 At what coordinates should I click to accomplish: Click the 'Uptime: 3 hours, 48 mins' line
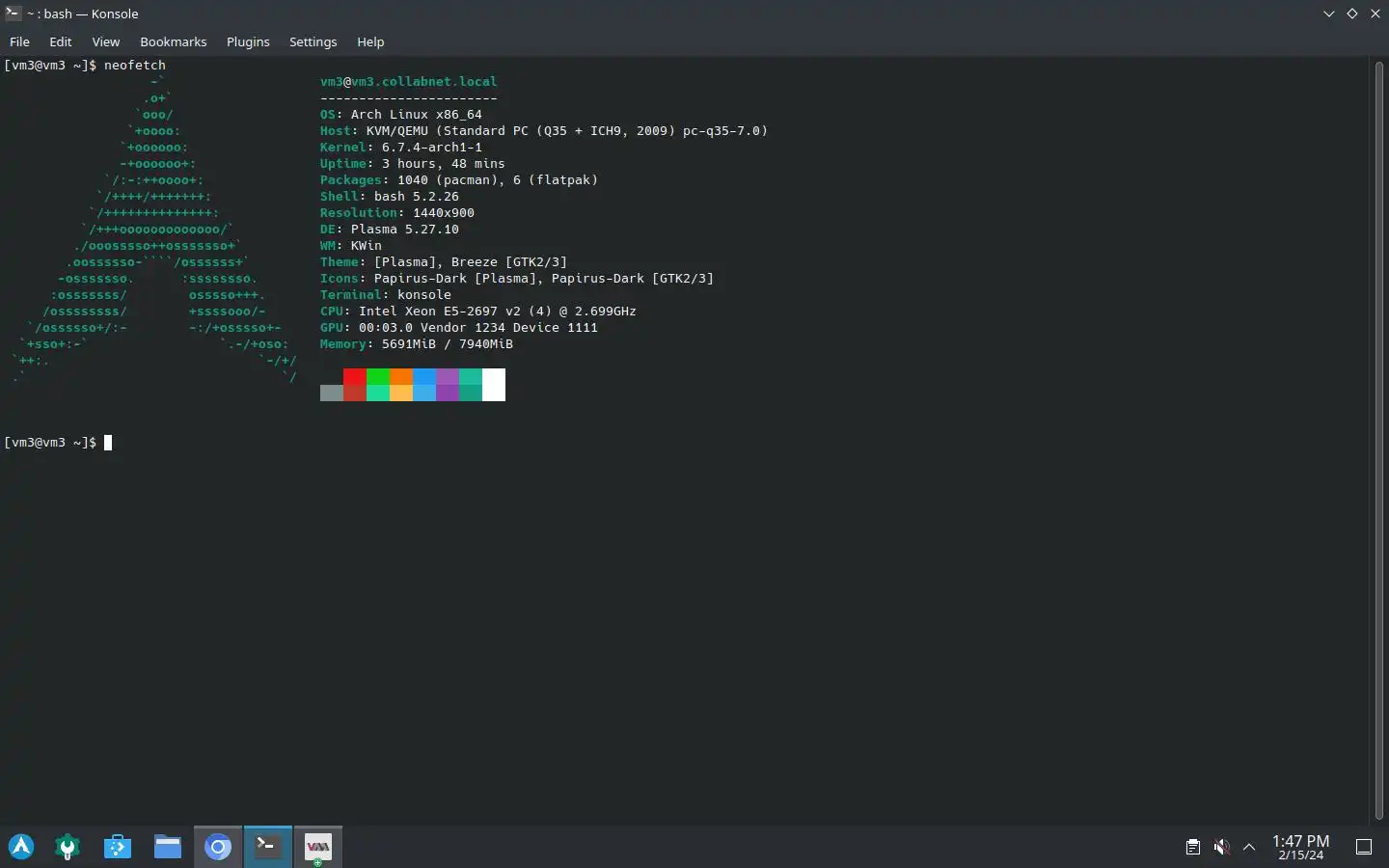[x=413, y=163]
